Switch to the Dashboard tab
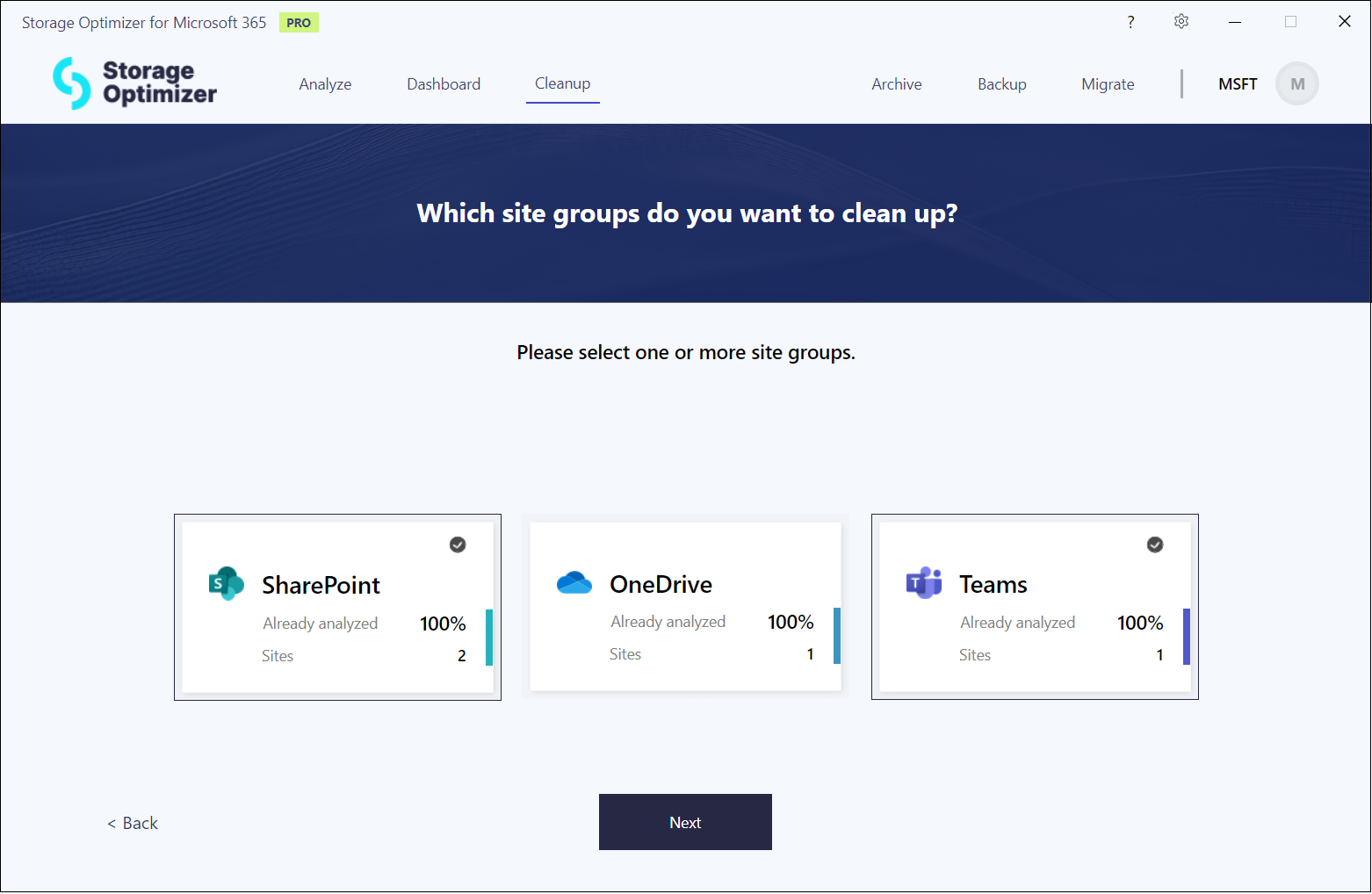This screenshot has width=1372, height=894. point(444,84)
